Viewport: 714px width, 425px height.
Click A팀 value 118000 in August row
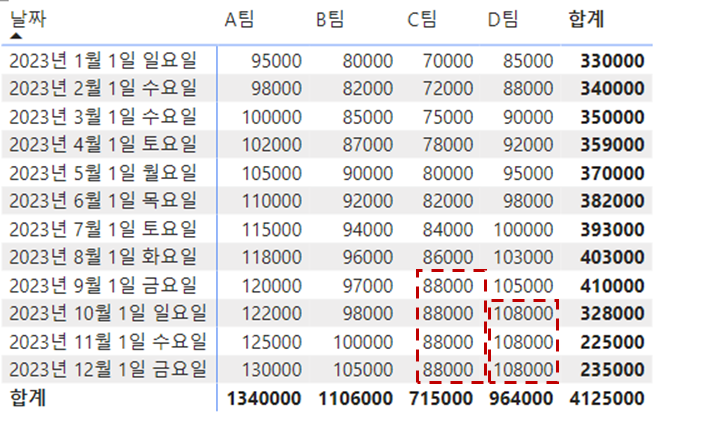272,257
